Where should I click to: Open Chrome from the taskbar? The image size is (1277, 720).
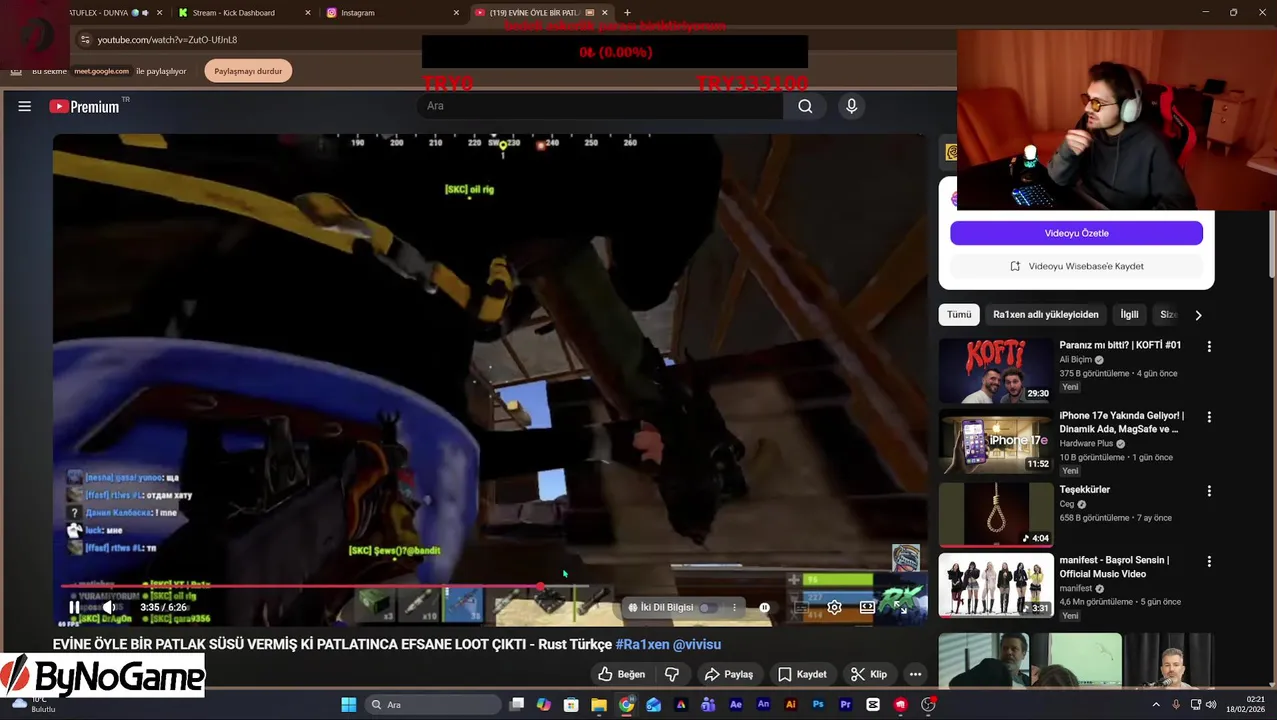(x=626, y=705)
